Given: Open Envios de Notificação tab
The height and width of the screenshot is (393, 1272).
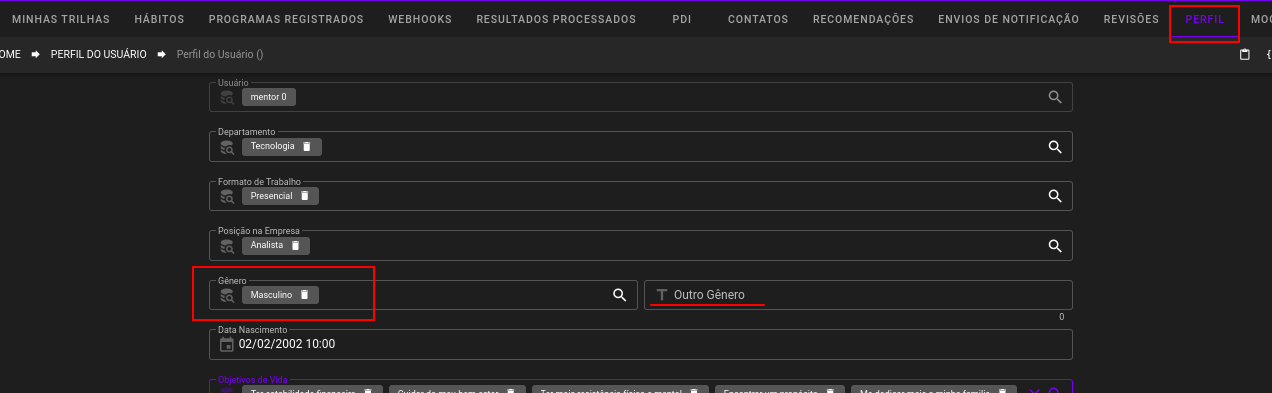Looking at the screenshot, I should (1008, 19).
